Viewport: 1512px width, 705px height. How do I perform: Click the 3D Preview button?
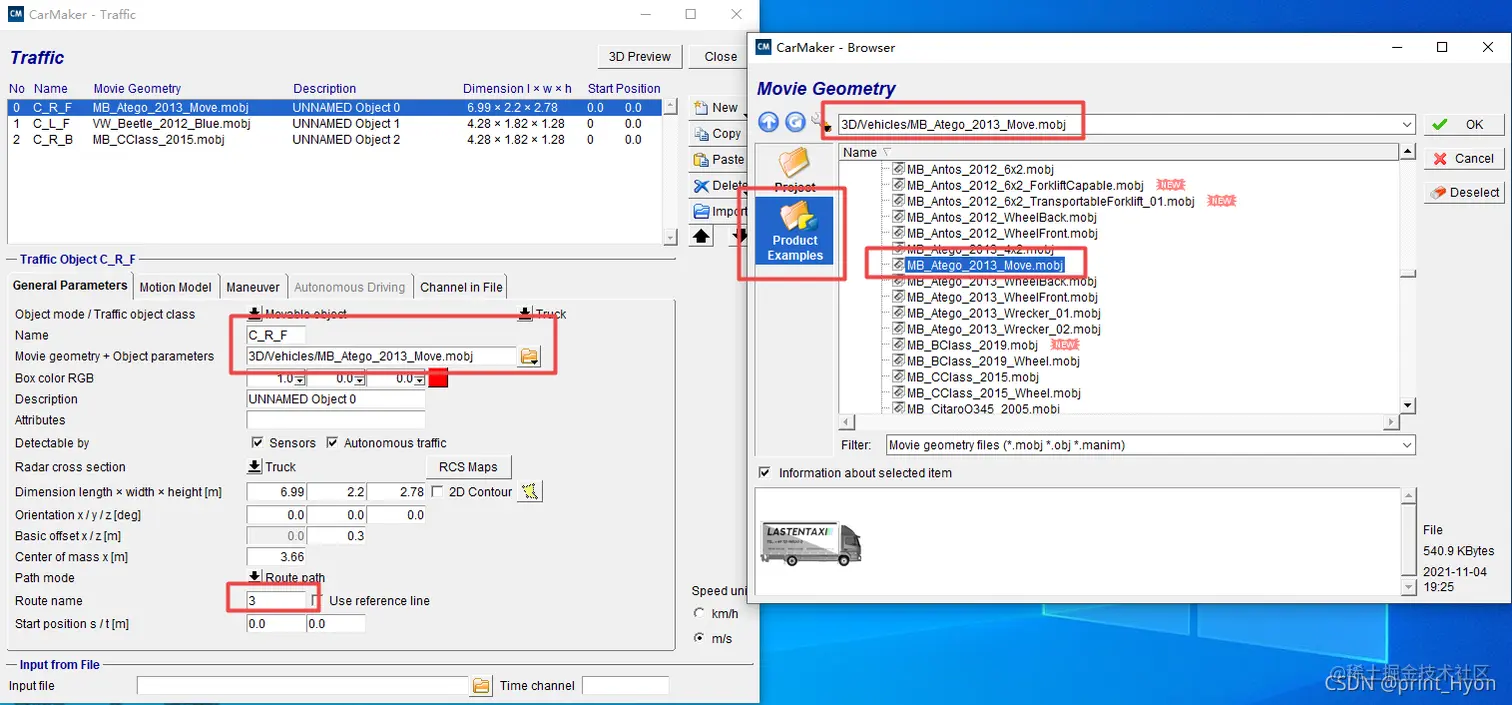pos(640,56)
